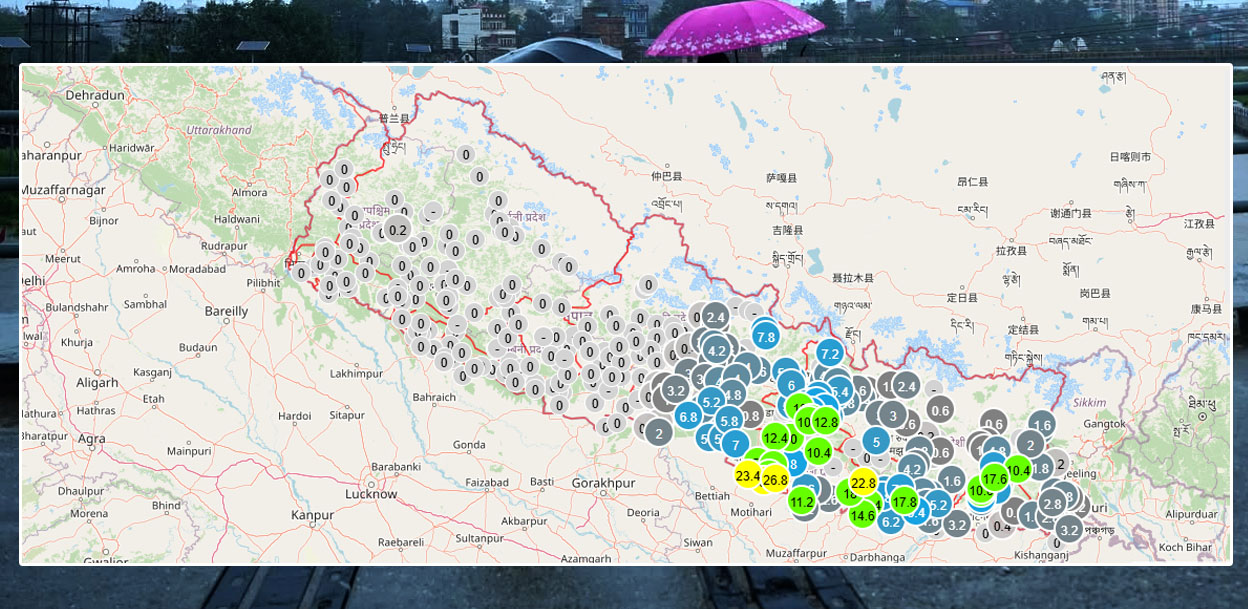Select the blue 6.8 rainfall marker
This screenshot has height=609, width=1248.
point(688,417)
